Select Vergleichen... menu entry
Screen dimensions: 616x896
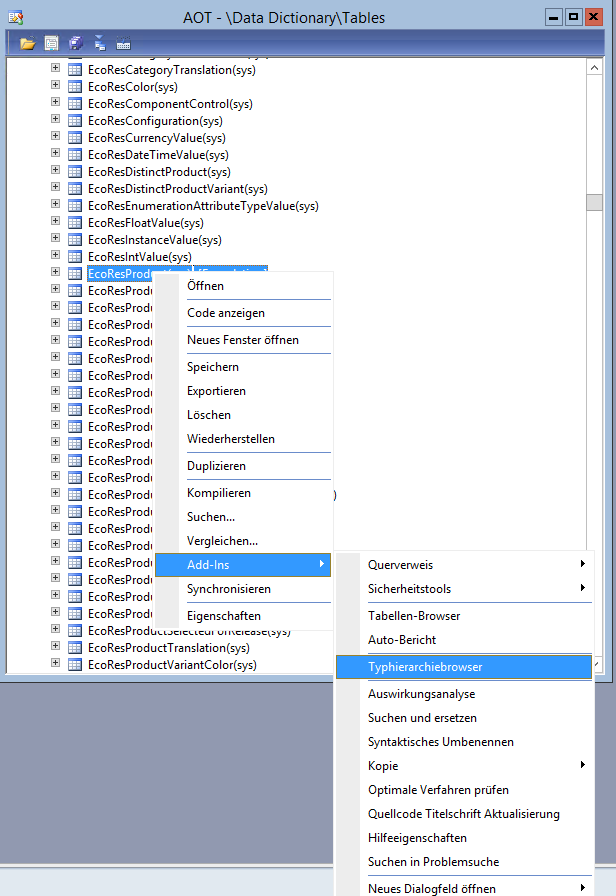pyautogui.click(x=243, y=541)
